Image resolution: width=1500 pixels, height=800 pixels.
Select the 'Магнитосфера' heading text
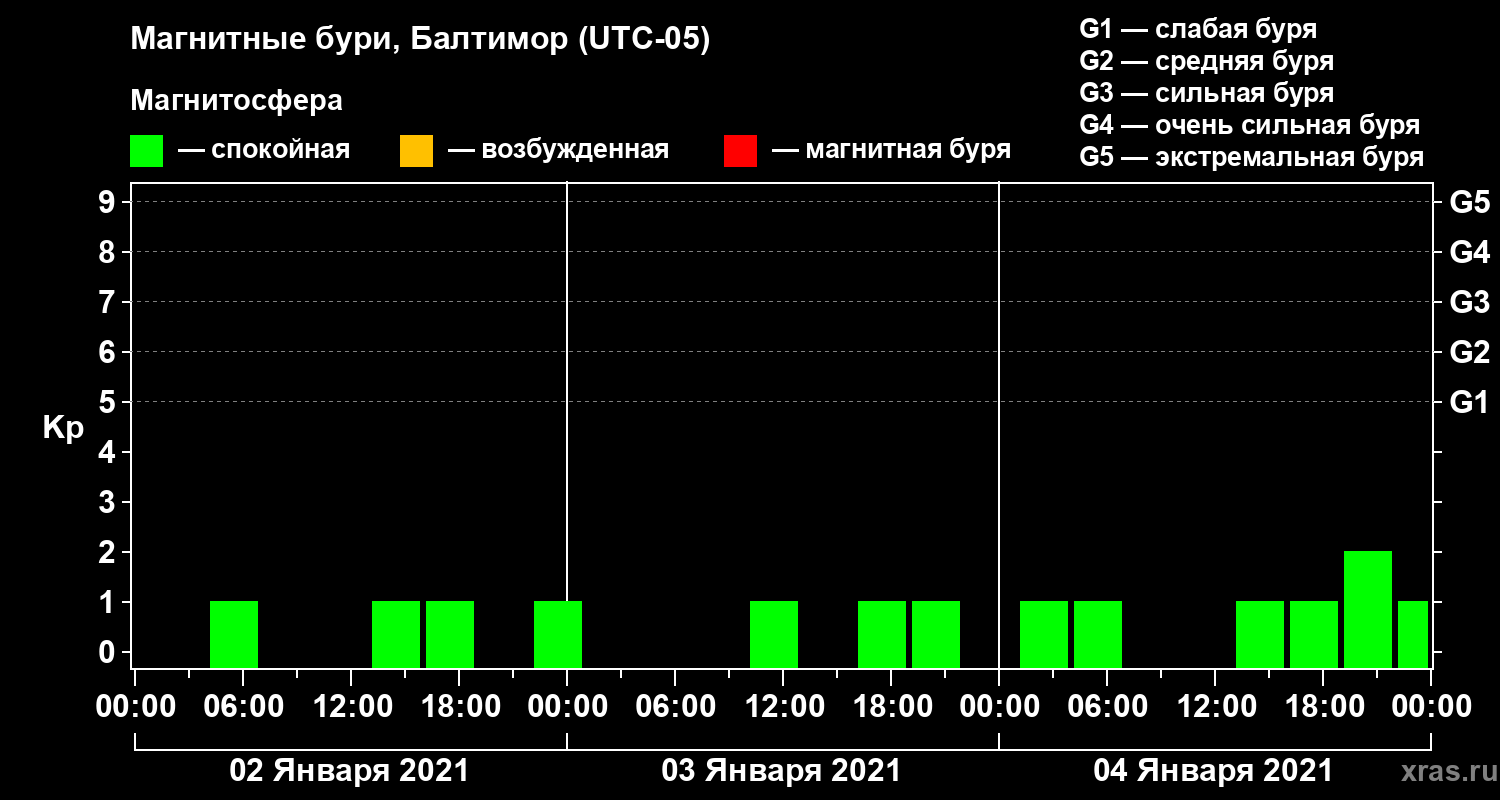tap(237, 101)
